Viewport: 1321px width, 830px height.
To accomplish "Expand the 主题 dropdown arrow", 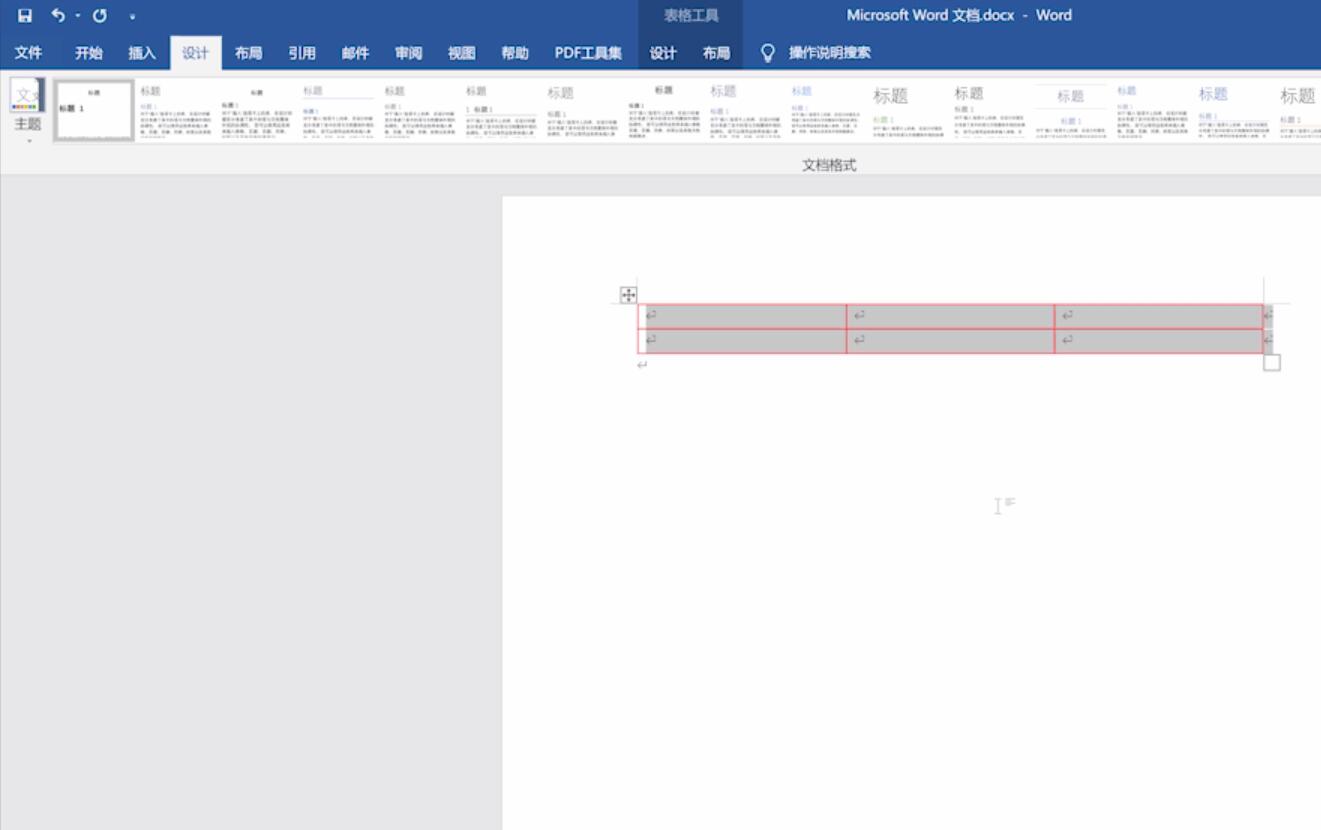I will point(29,141).
